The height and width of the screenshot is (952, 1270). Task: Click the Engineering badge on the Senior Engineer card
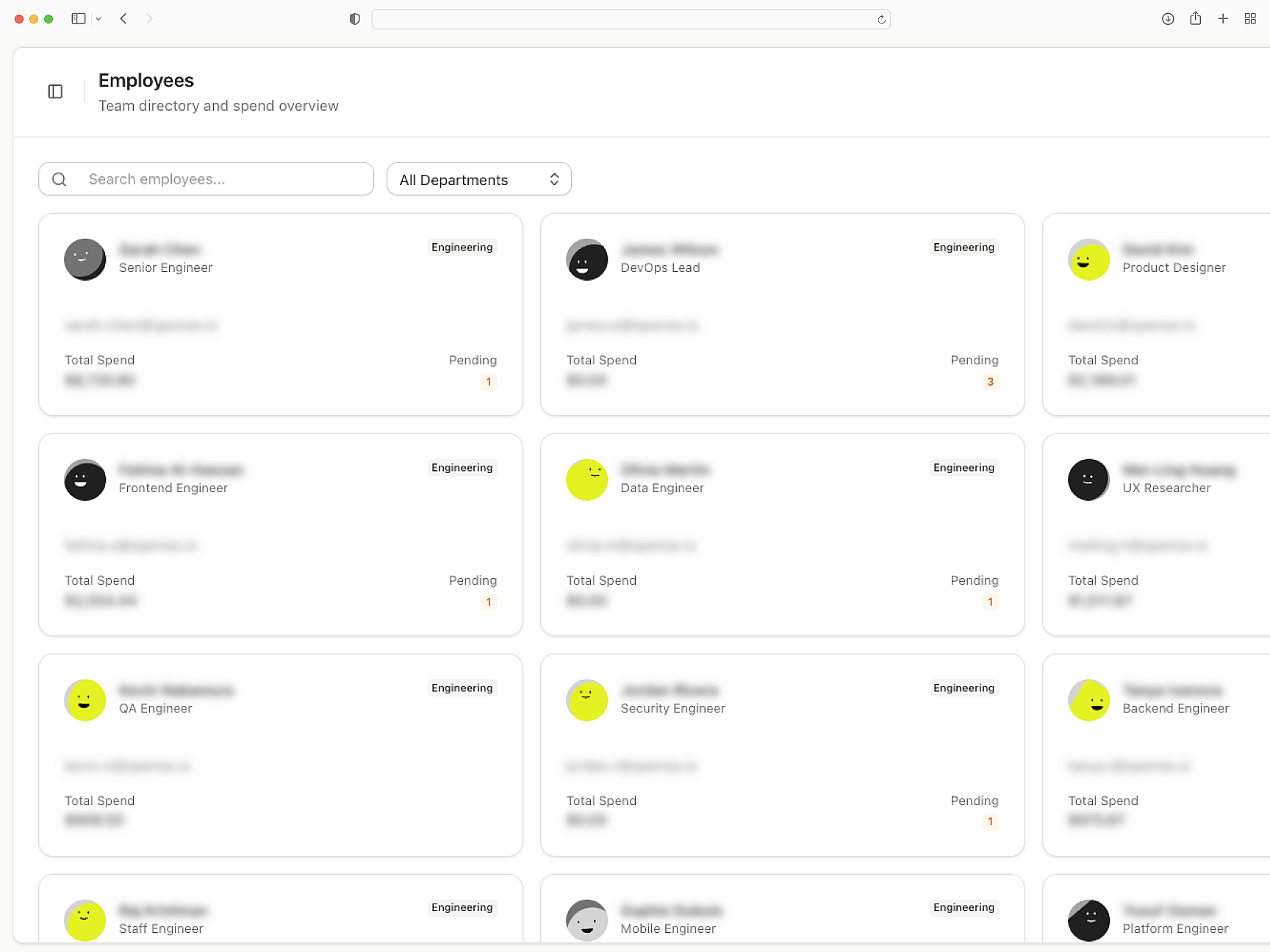462,247
